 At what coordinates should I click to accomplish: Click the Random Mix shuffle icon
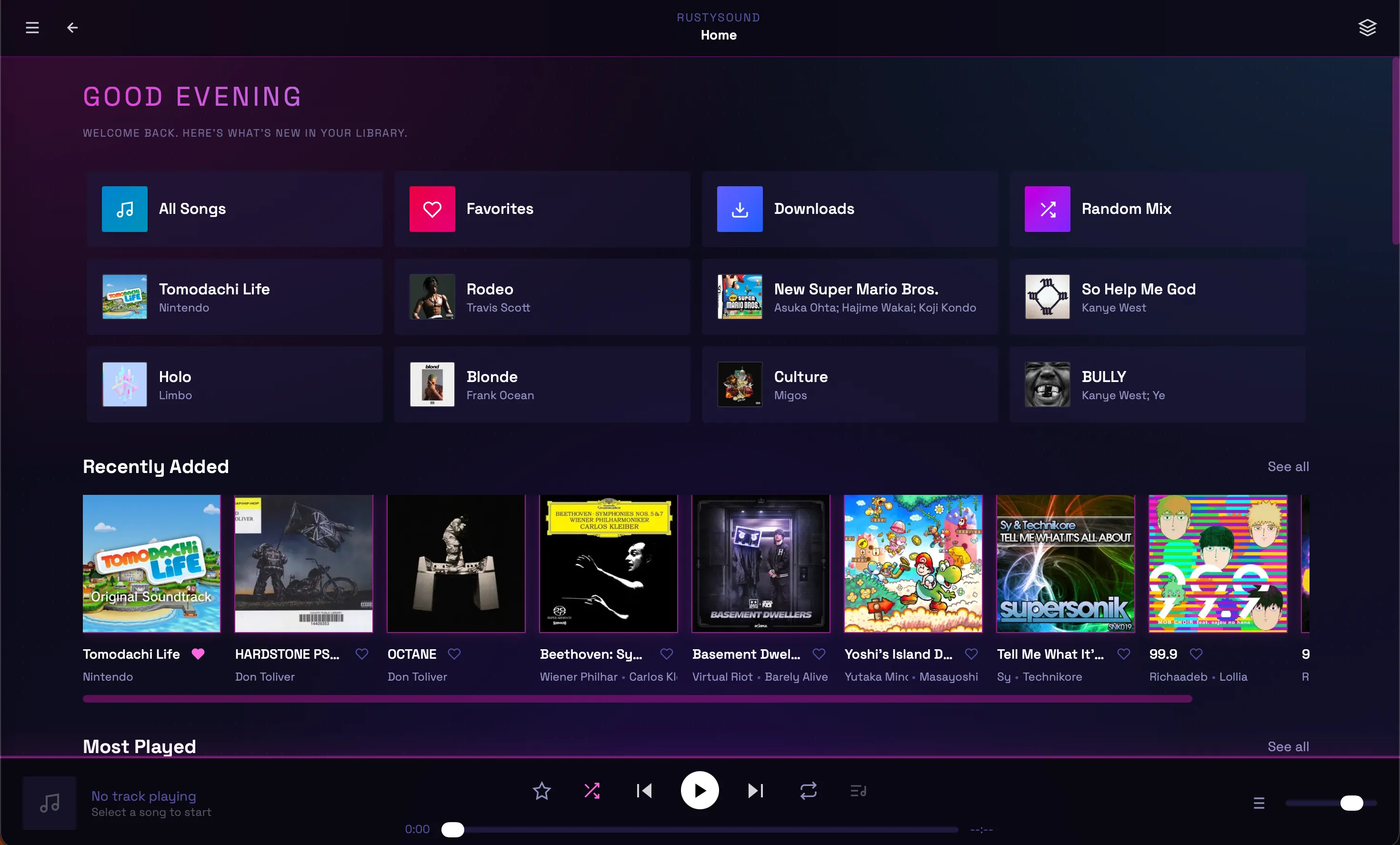point(1047,209)
